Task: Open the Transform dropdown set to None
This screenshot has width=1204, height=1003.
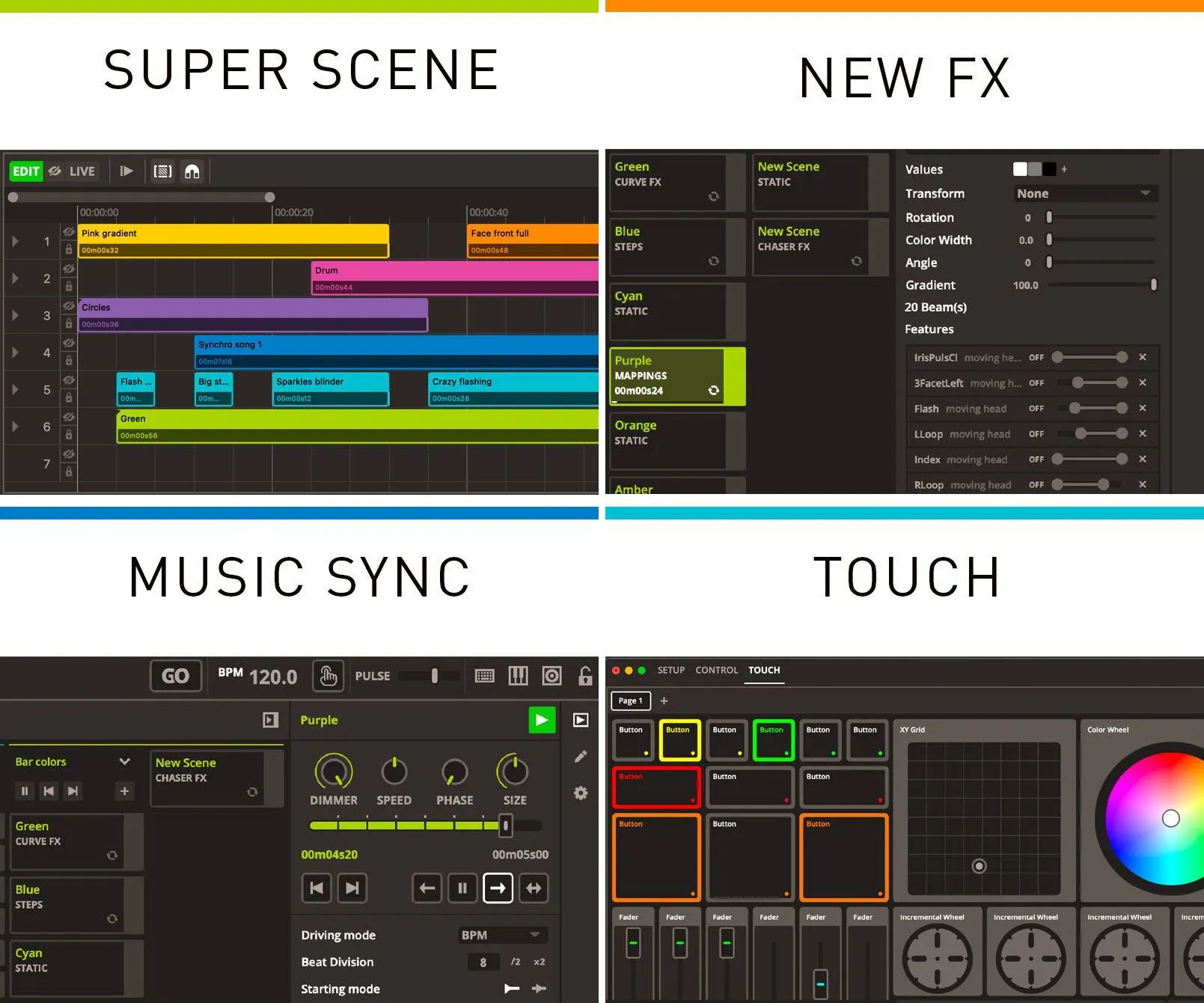Action: click(x=1084, y=194)
